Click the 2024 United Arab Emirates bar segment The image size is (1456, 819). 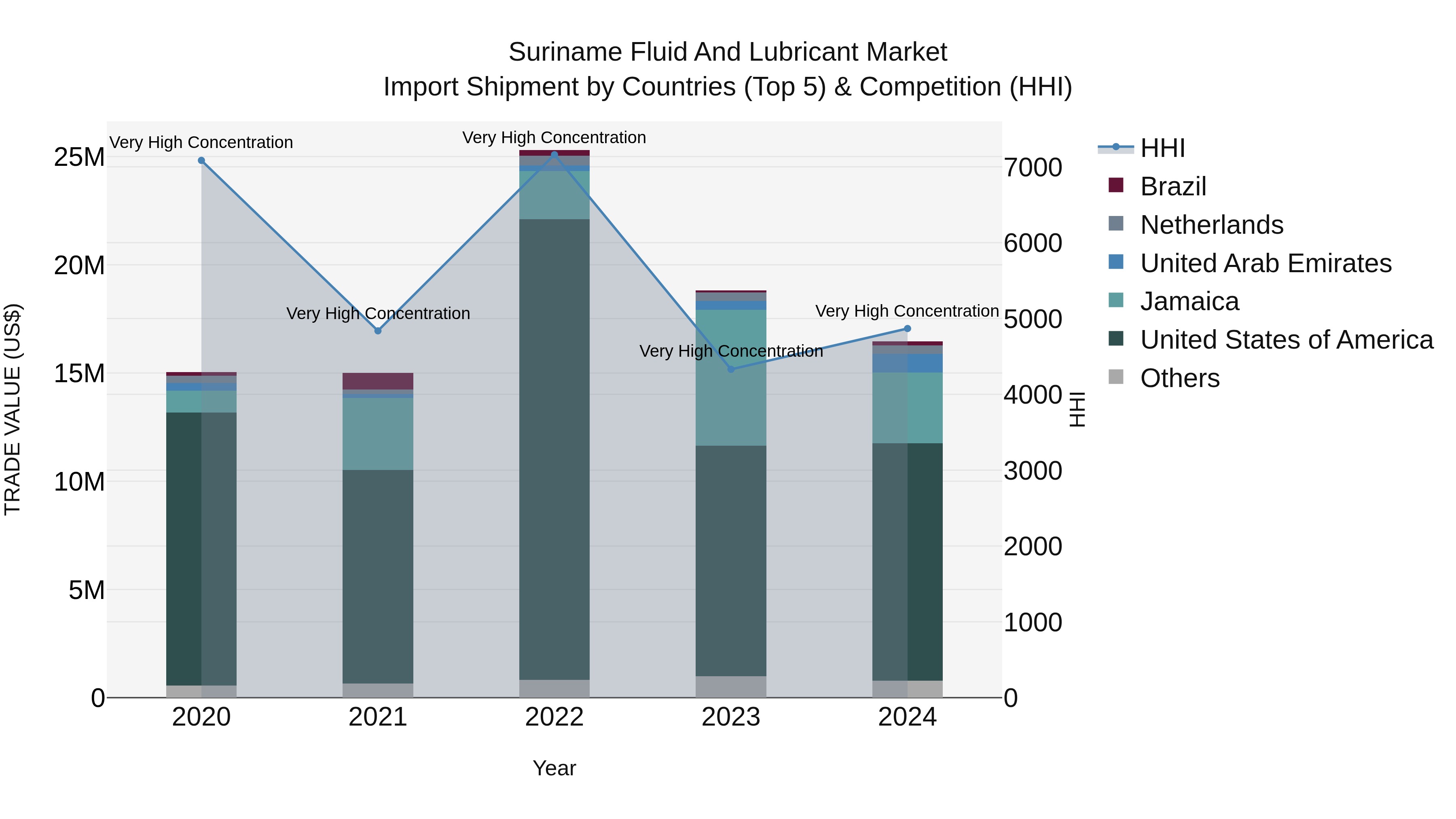[907, 364]
